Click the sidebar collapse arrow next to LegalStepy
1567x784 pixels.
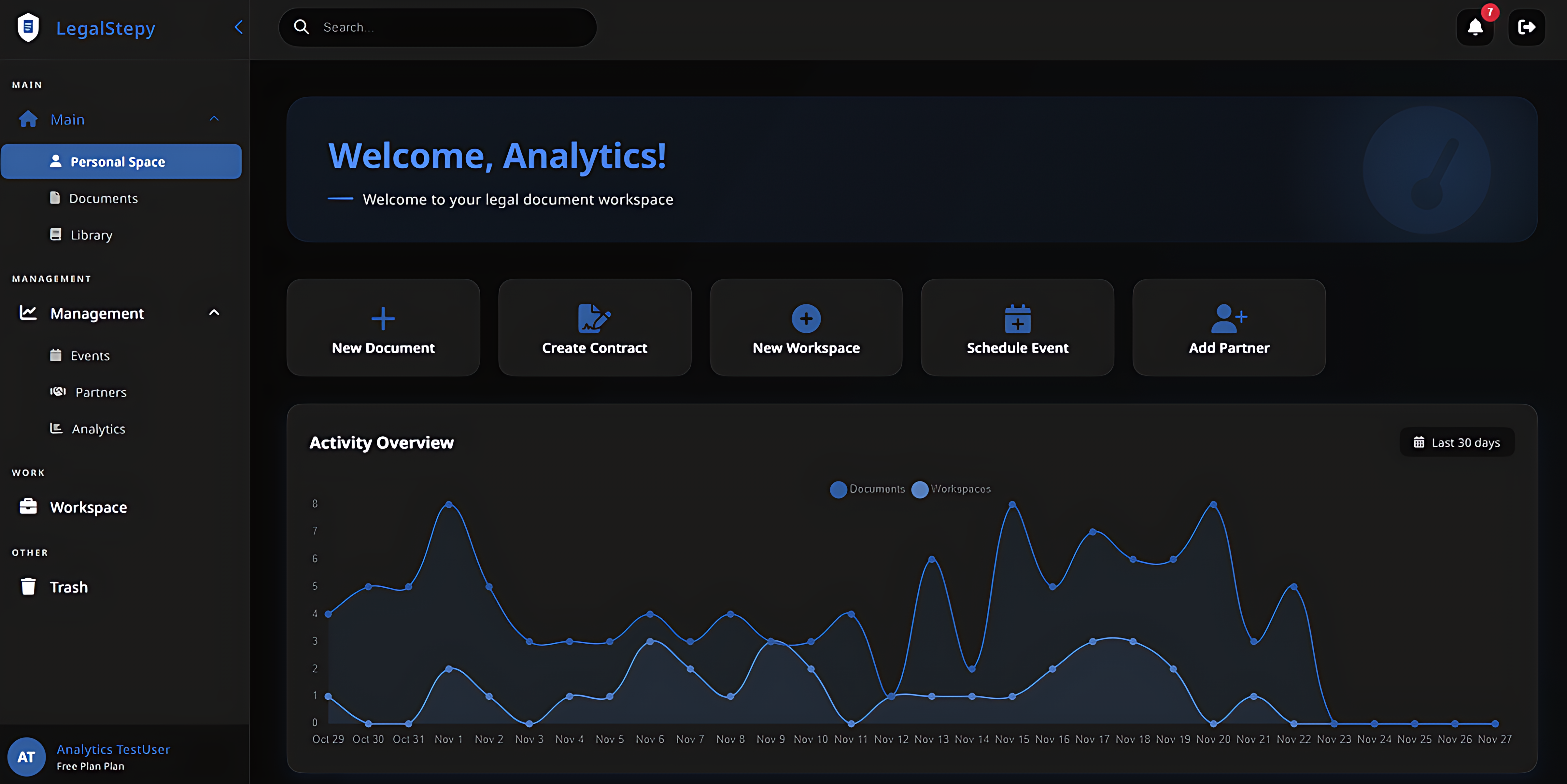(x=238, y=27)
